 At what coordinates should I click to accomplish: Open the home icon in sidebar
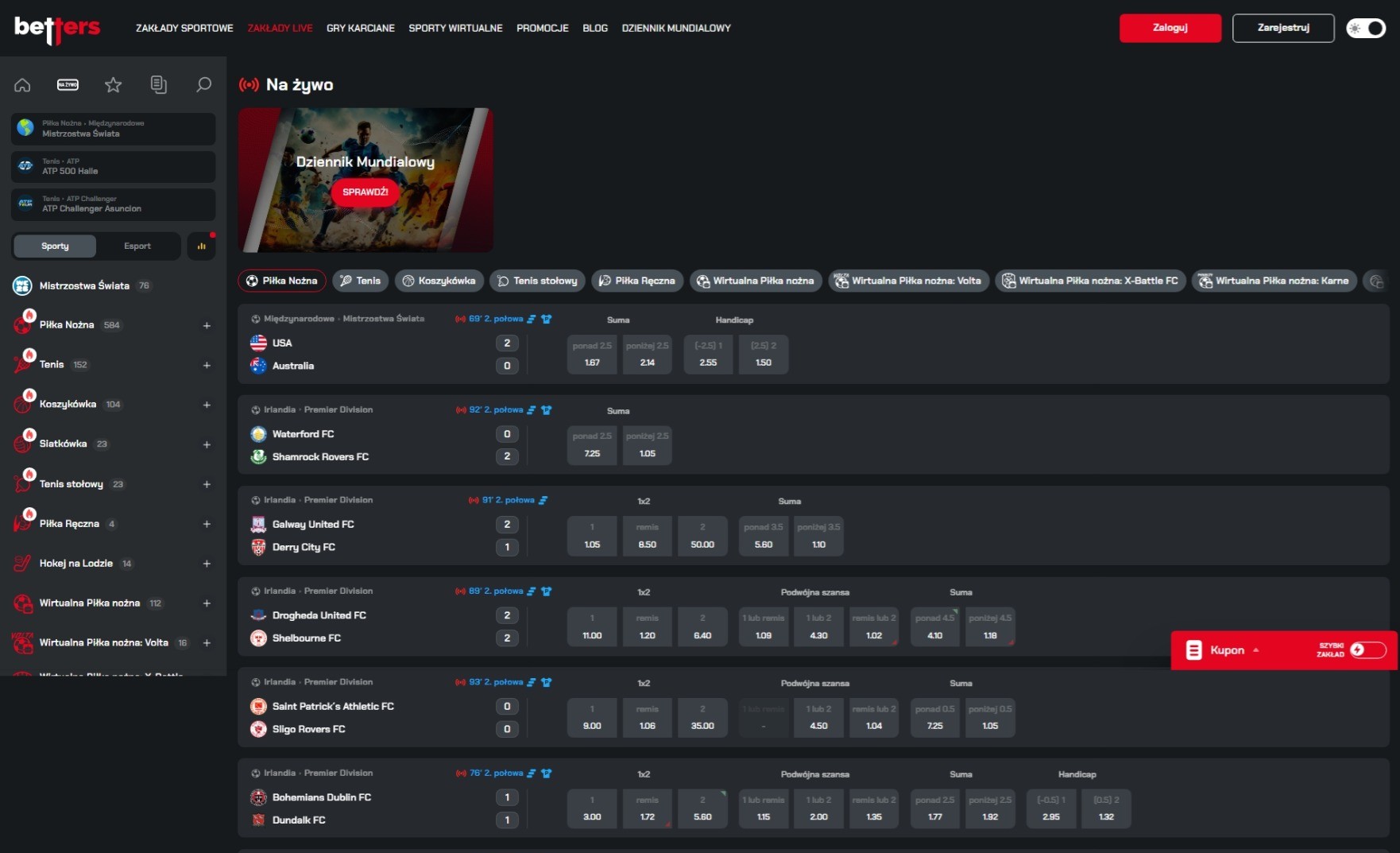pyautogui.click(x=22, y=85)
